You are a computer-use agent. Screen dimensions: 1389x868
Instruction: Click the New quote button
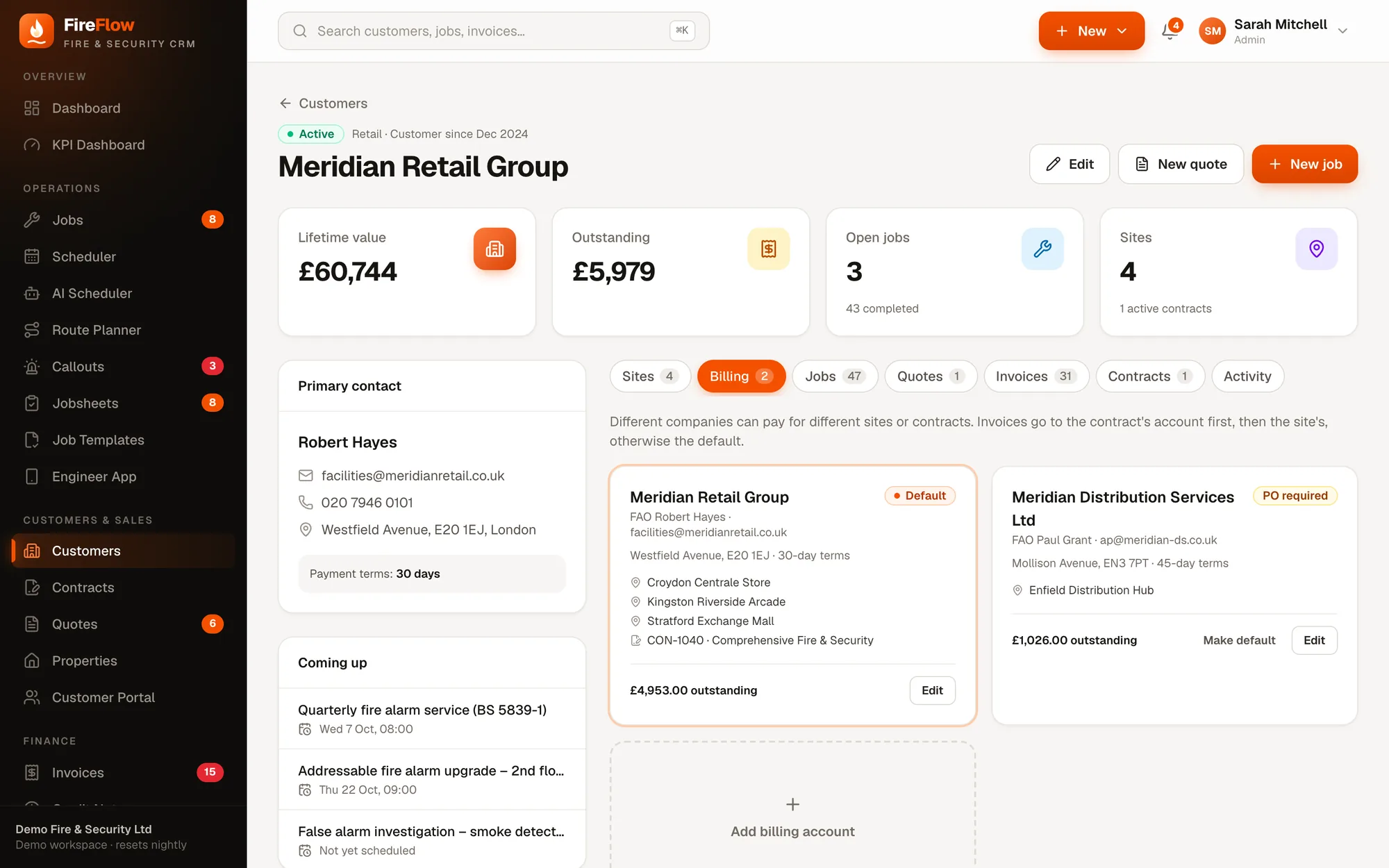tap(1181, 164)
